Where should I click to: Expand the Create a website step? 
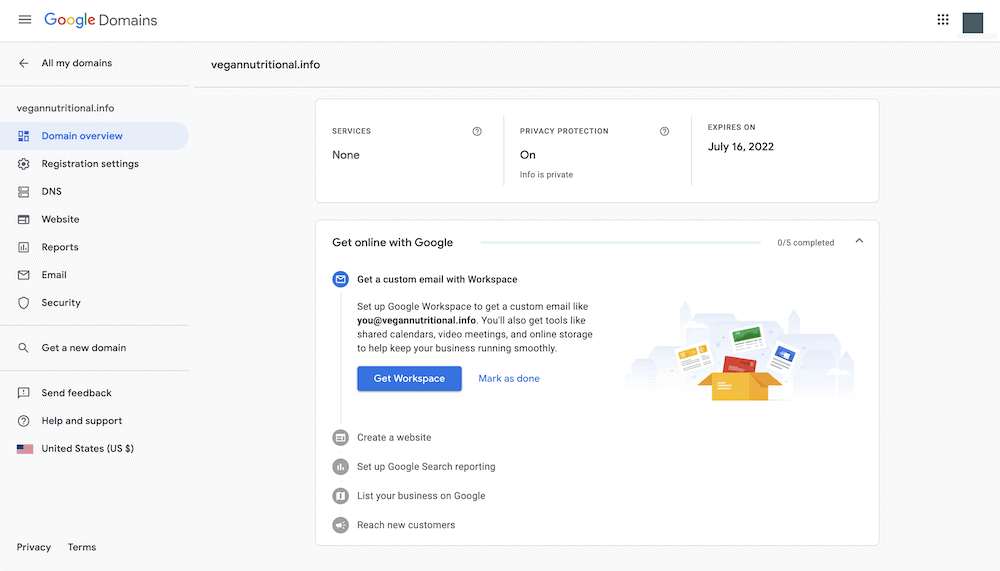click(x=394, y=438)
